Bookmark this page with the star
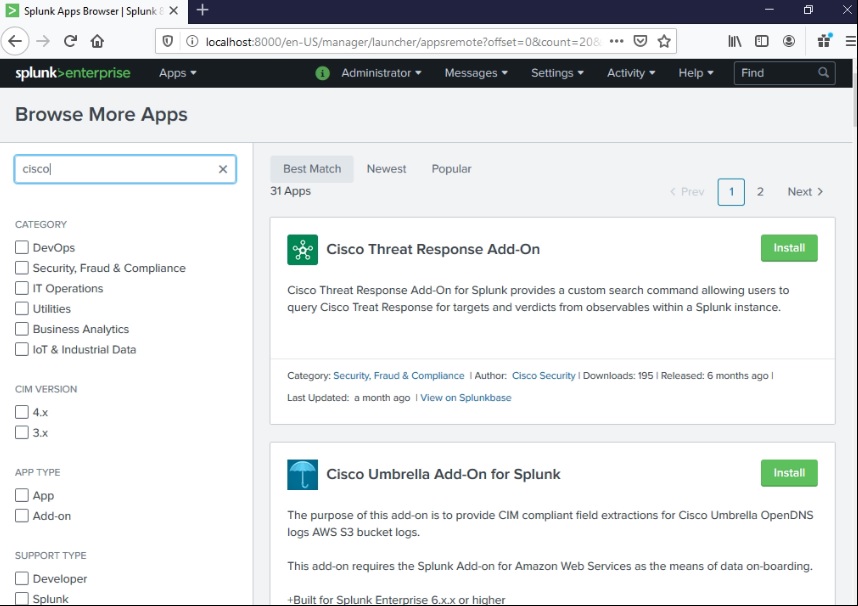This screenshot has height=606, width=858. click(x=664, y=41)
